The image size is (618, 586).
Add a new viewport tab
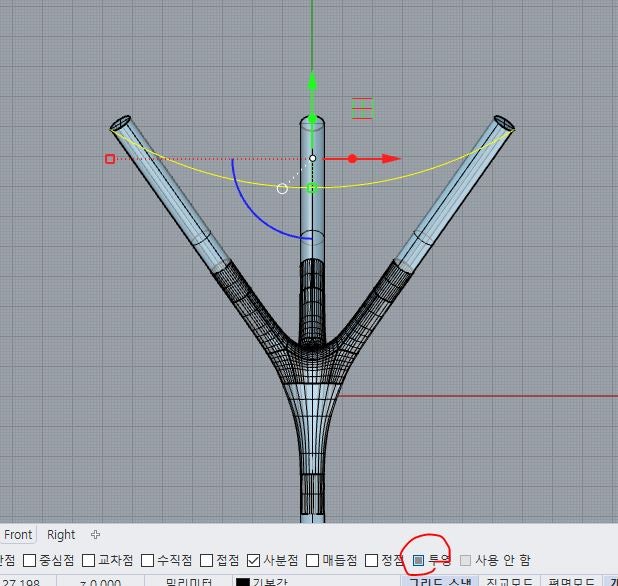pos(95,535)
